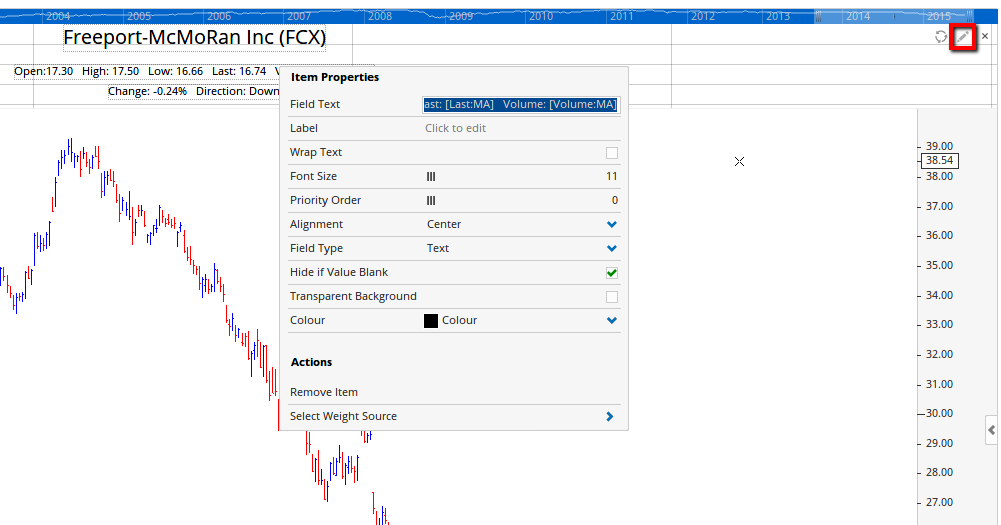Click the 38.54 price marker on axis
Image resolution: width=1001 pixels, height=525 pixels.
pyautogui.click(x=940, y=160)
